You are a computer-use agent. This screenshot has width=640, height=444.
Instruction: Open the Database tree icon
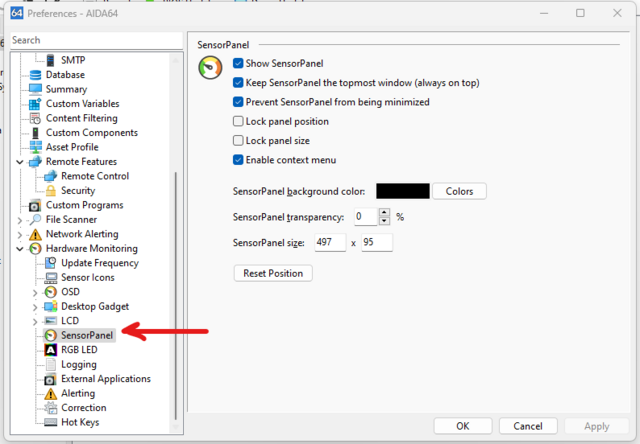[36, 75]
